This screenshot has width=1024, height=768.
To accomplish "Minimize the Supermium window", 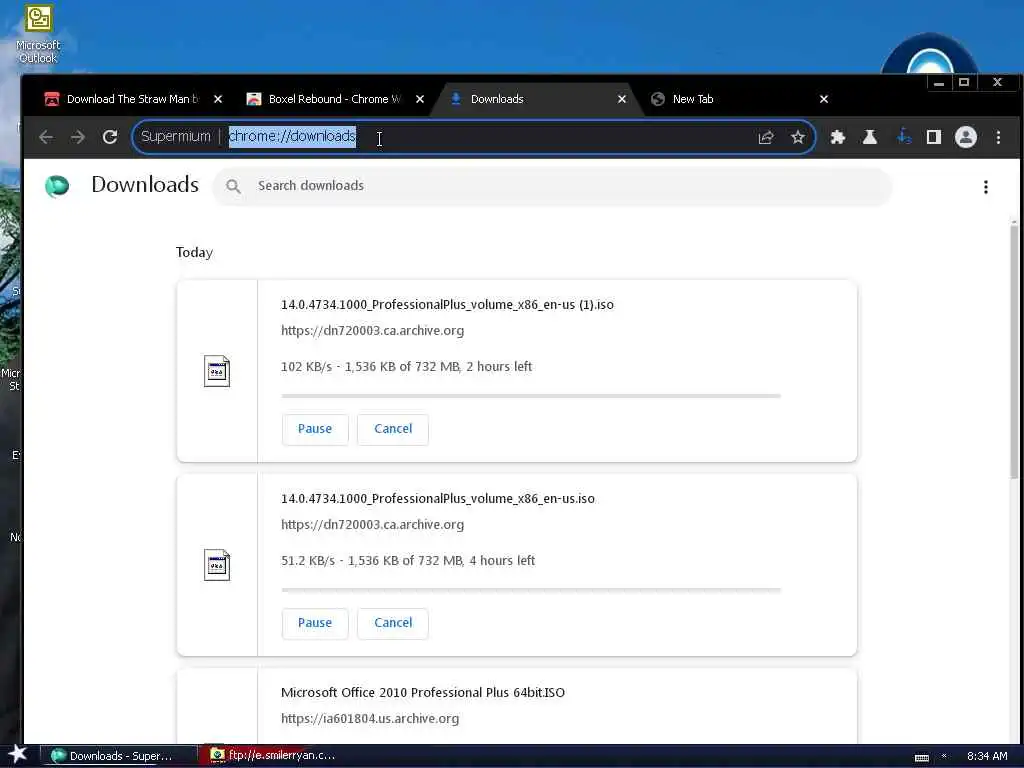I will pyautogui.click(x=938, y=83).
